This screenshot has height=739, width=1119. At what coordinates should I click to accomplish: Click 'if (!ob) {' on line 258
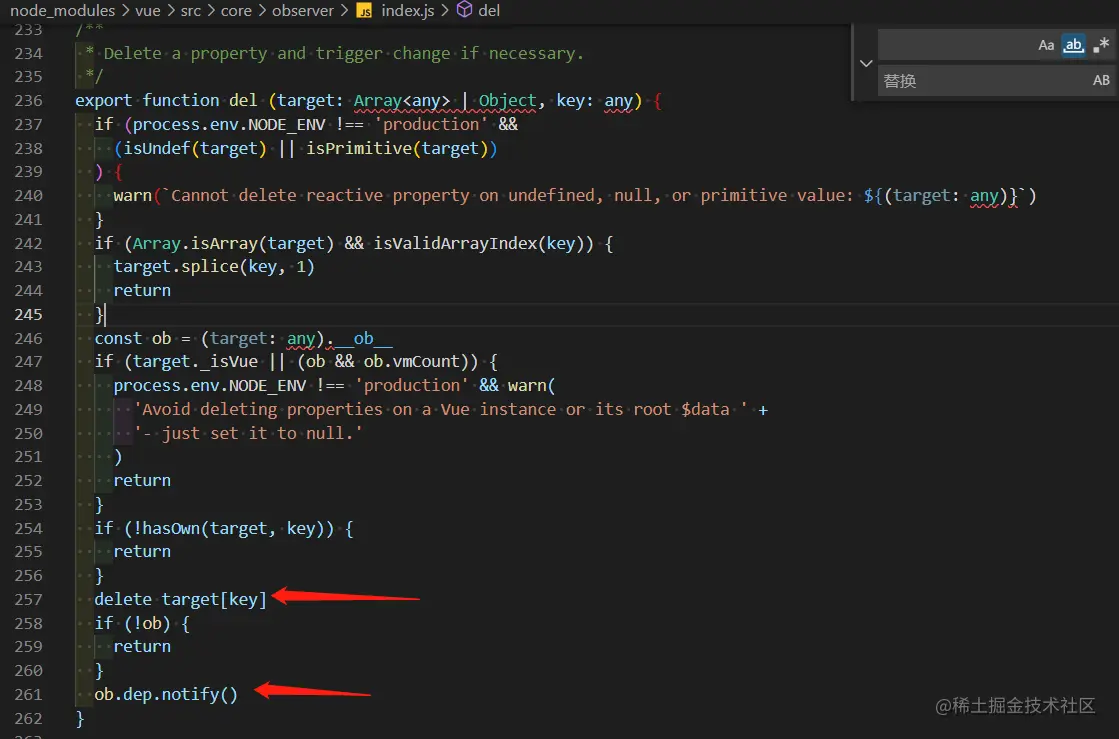pyautogui.click(x=142, y=623)
